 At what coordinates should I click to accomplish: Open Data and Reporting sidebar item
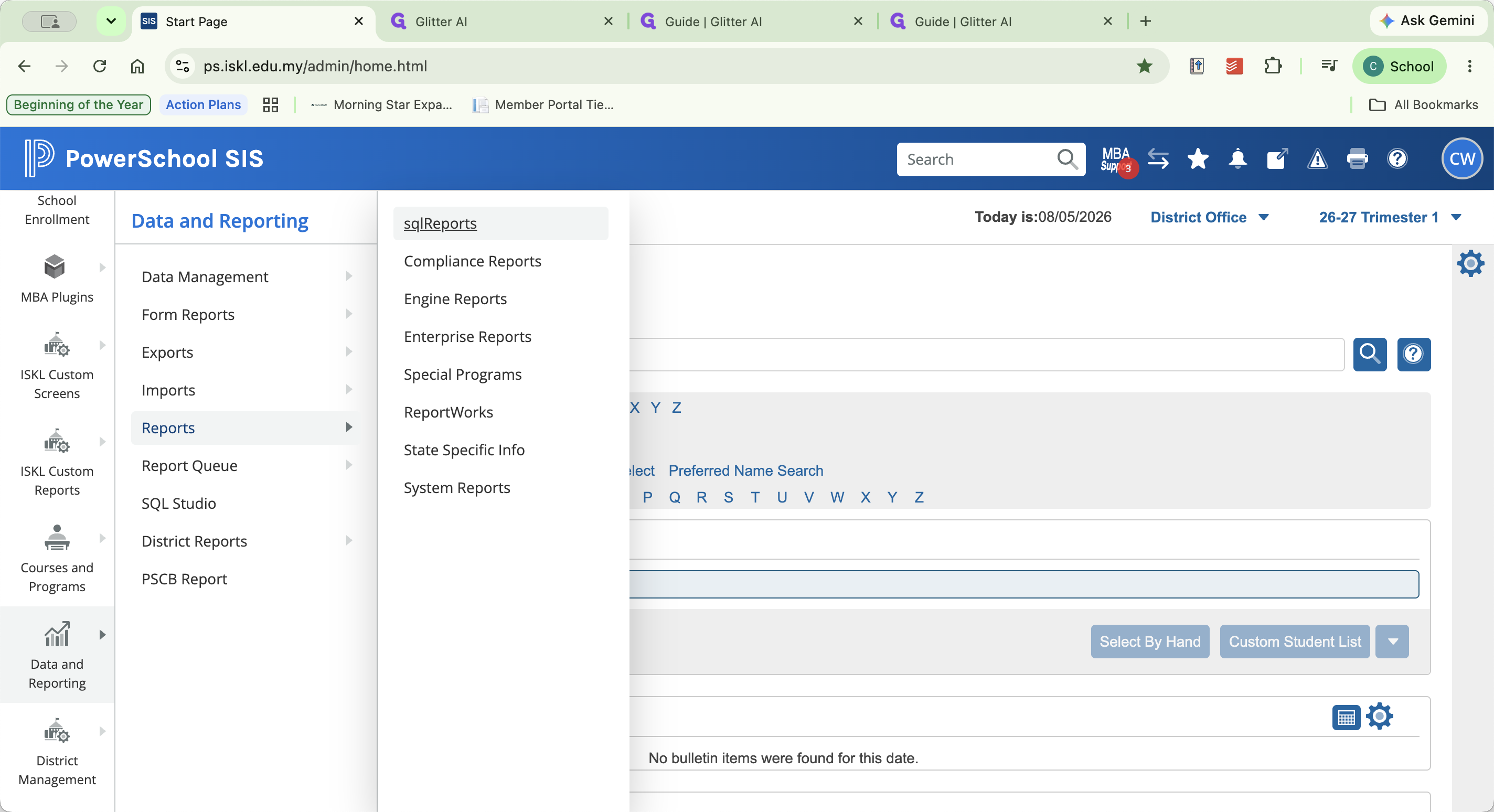57,655
